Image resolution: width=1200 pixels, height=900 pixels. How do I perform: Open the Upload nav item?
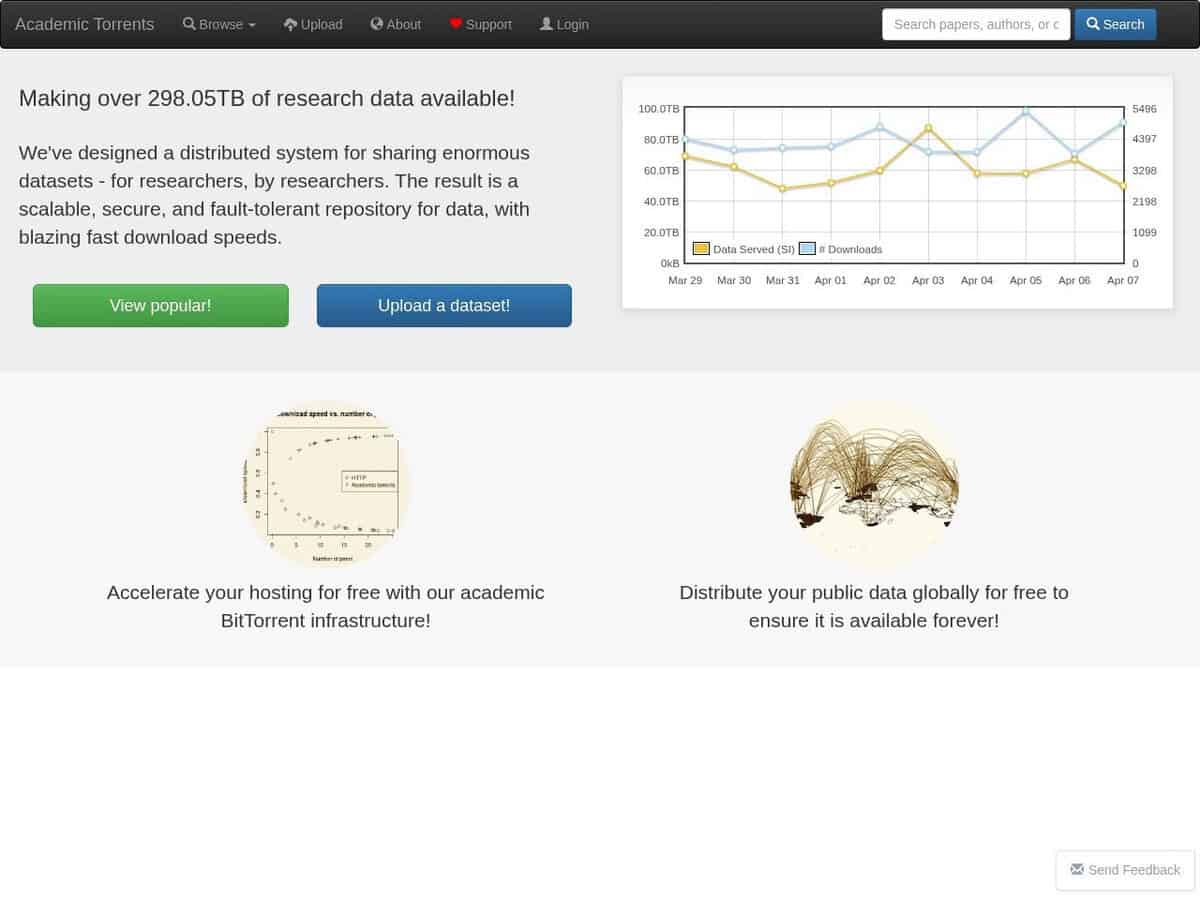point(313,24)
